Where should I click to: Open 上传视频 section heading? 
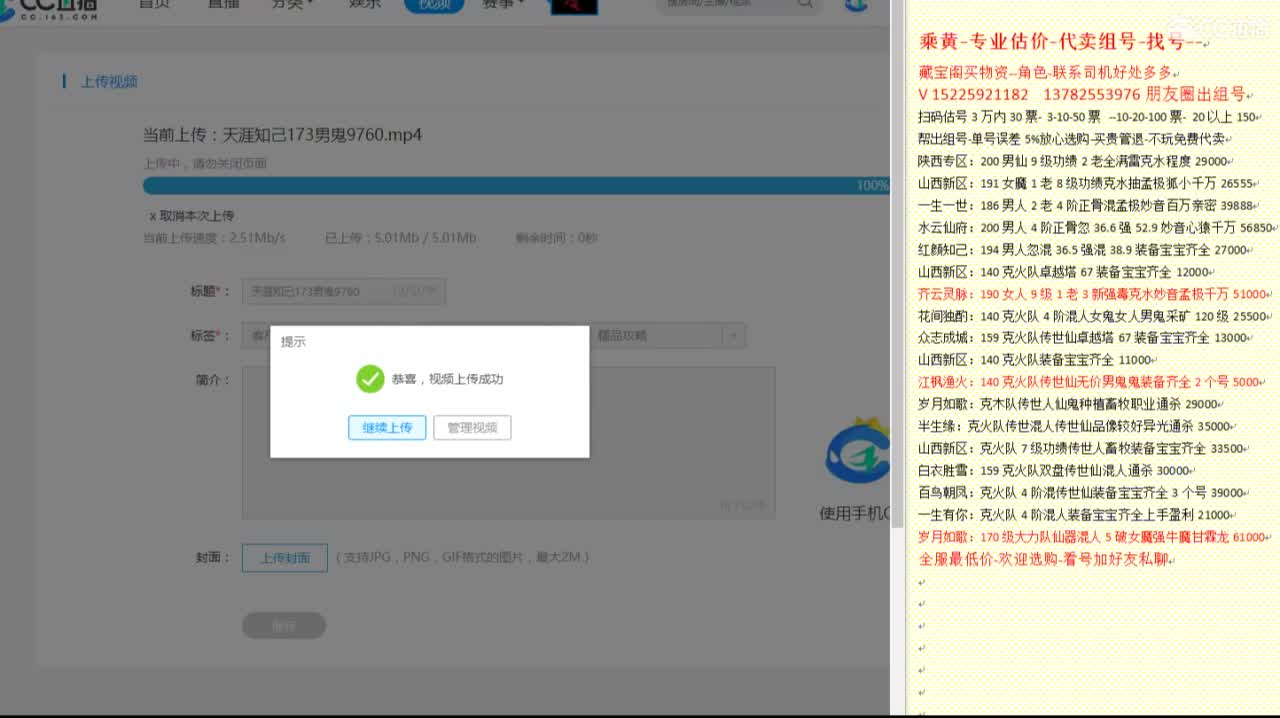pos(109,82)
